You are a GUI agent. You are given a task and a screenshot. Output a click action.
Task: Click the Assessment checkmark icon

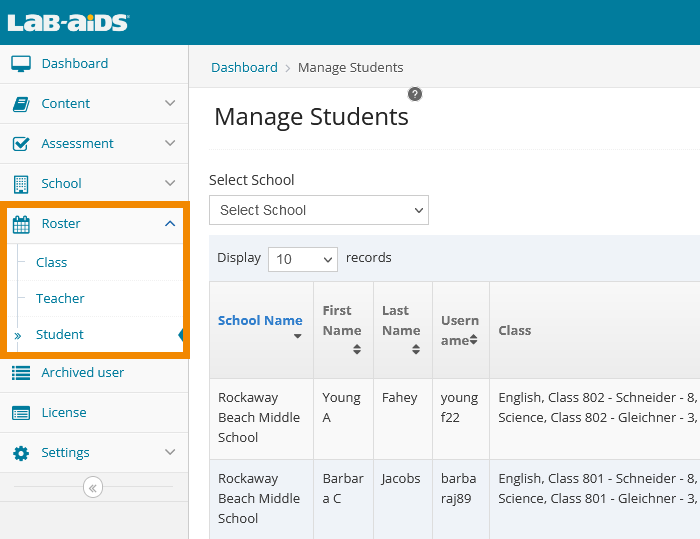click(21, 144)
